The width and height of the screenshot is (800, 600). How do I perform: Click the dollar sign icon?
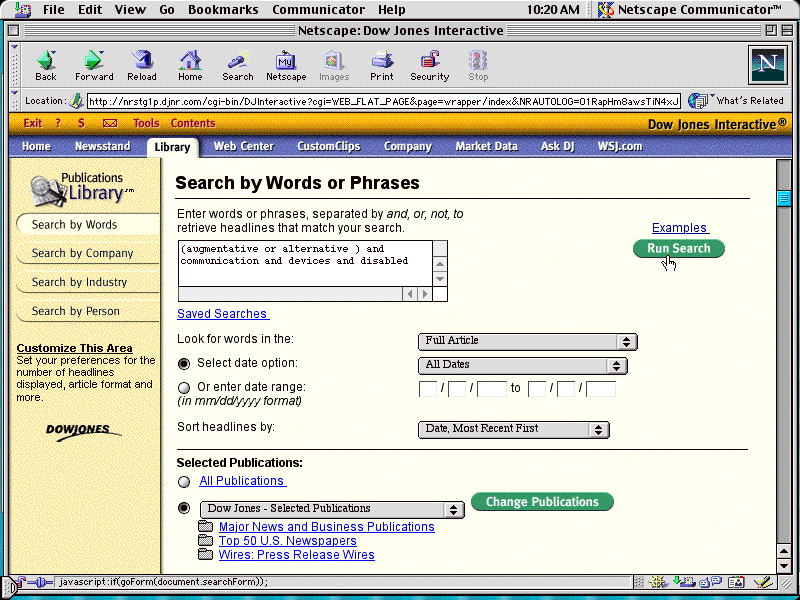point(81,123)
